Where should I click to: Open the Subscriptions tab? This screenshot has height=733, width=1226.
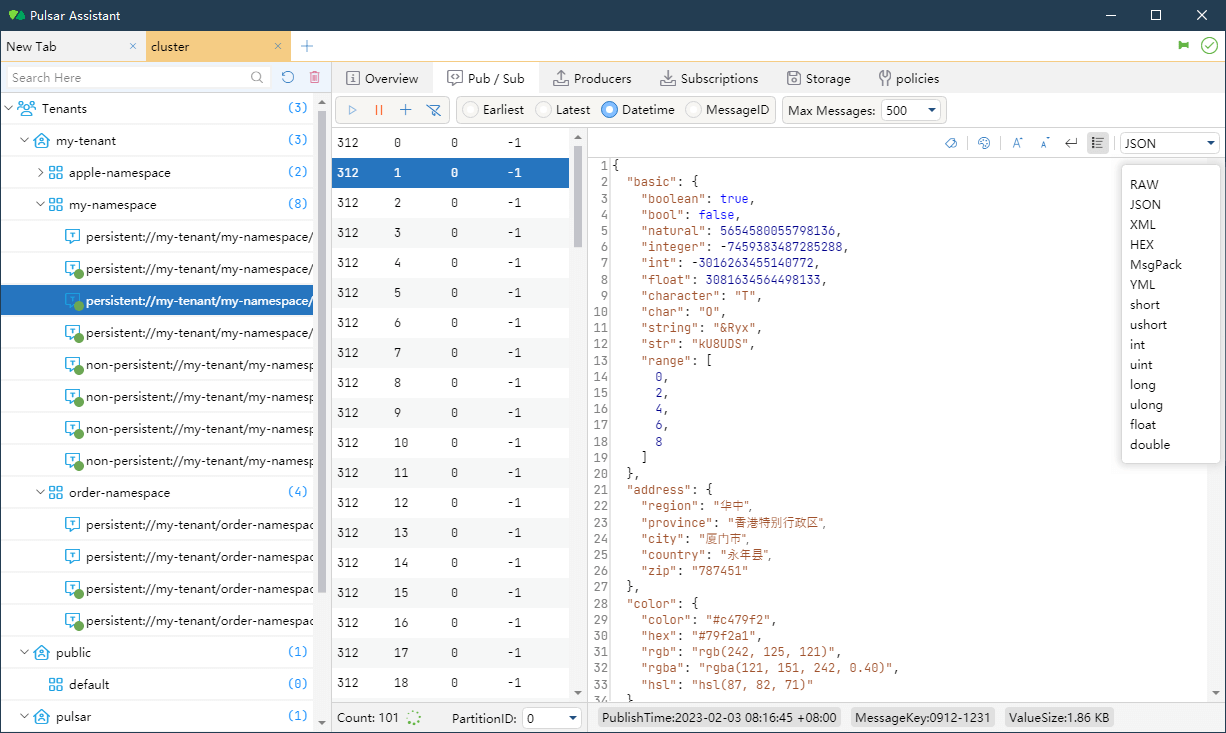(710, 78)
